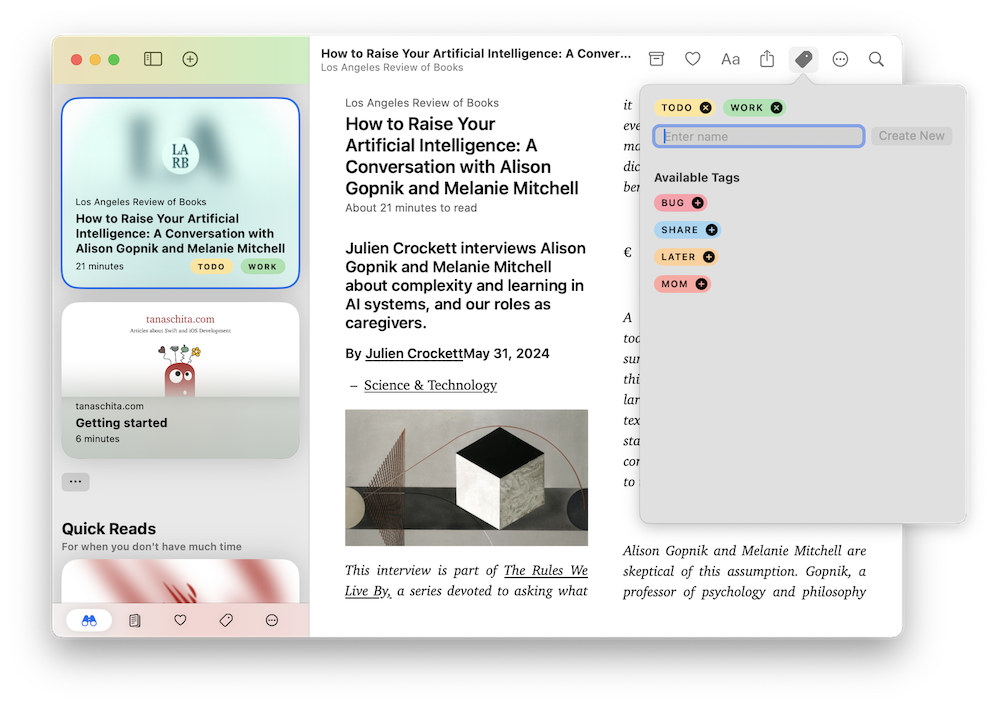Open The Rules We Live By link
The height and width of the screenshot is (706, 1000).
[466, 580]
